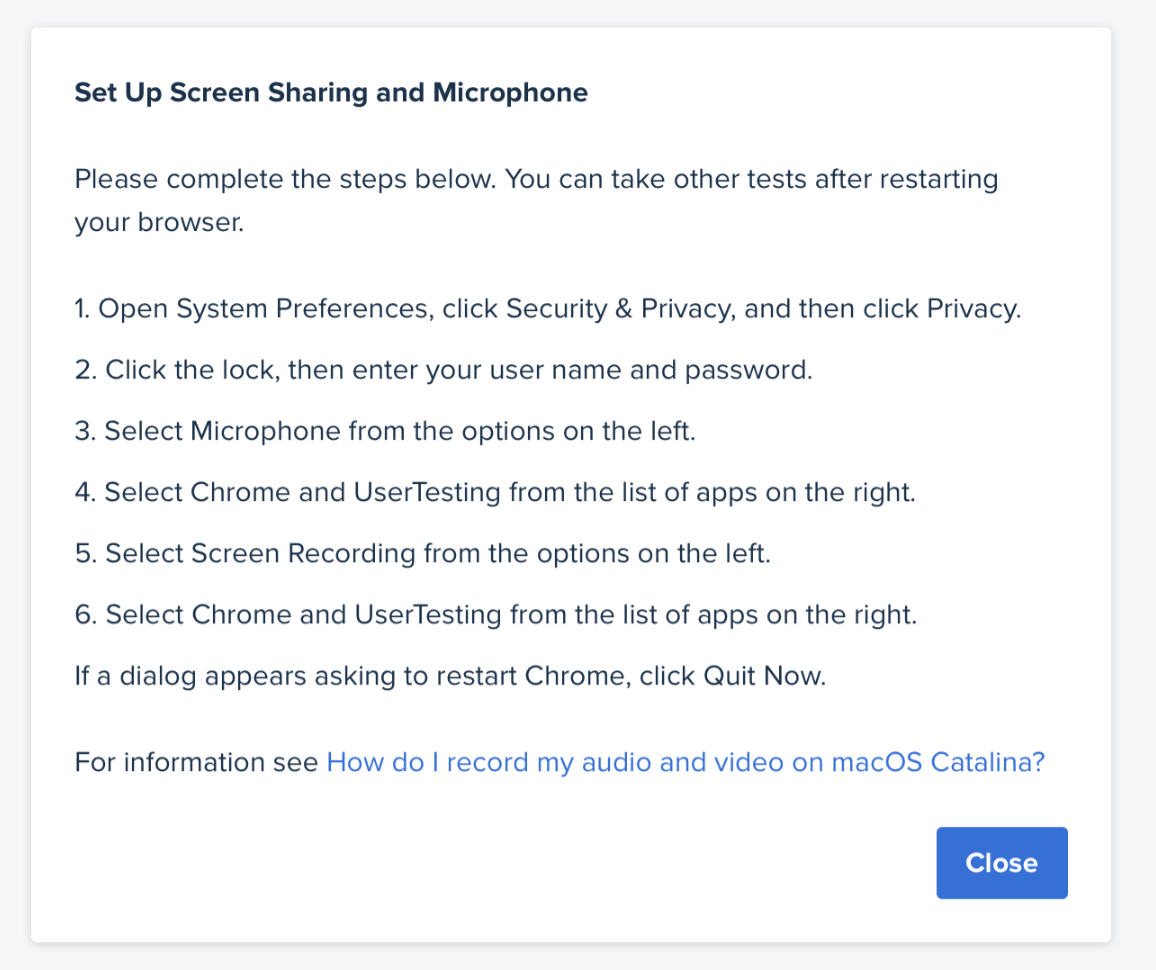Open the macOS Catalina audio and video help link
Image resolution: width=1156 pixels, height=970 pixels.
pos(686,762)
